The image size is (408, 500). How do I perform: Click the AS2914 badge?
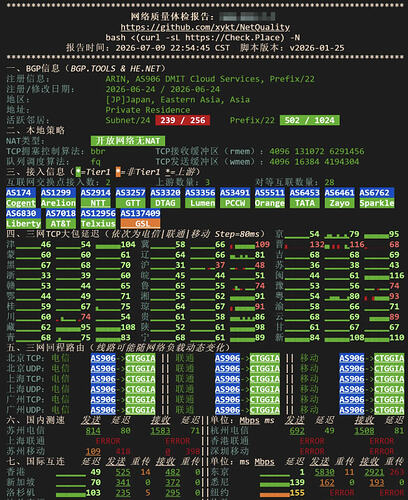[96, 192]
